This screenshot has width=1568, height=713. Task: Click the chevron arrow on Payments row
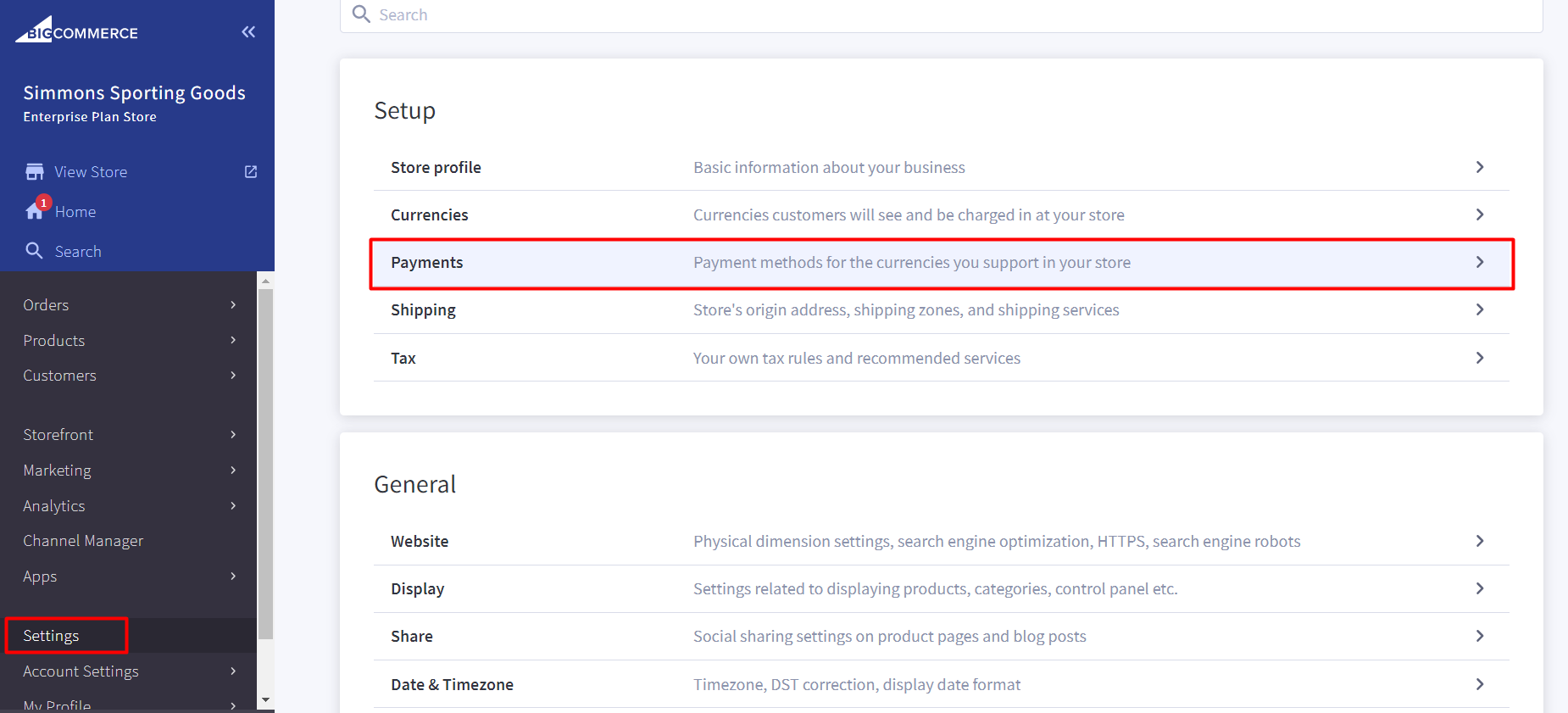[1479, 263]
